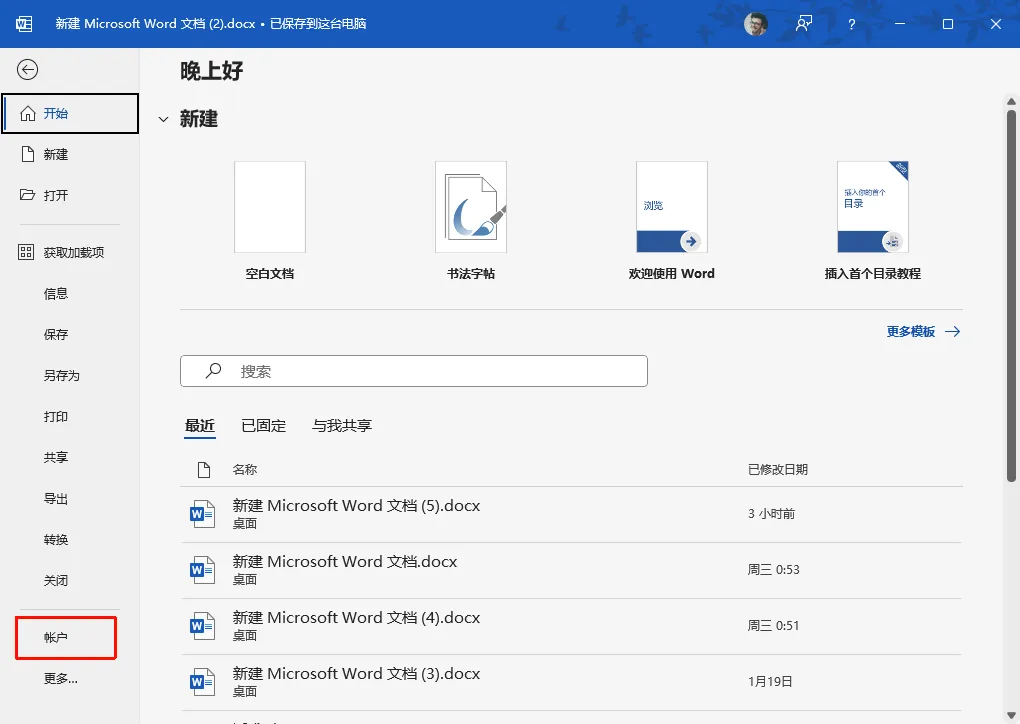Click the feedback person icon in title bar
Image resolution: width=1020 pixels, height=724 pixels.
[804, 24]
